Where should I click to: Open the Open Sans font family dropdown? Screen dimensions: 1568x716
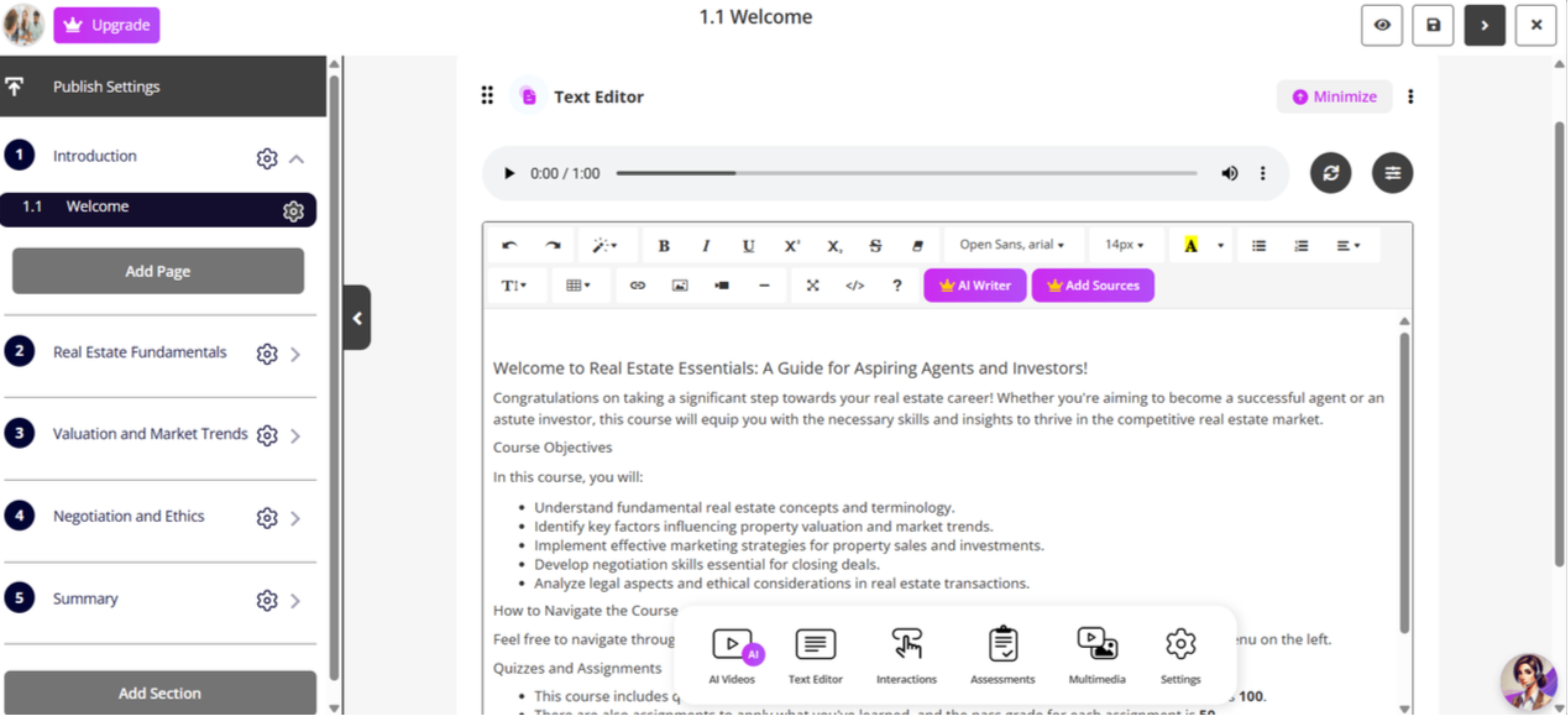coord(1012,245)
